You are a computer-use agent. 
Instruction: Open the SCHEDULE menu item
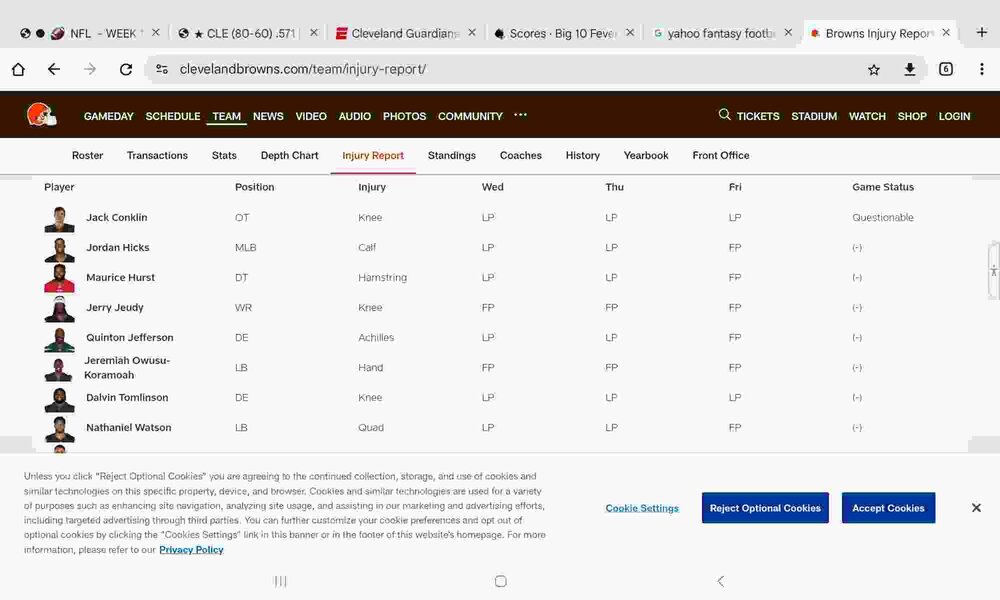[x=173, y=116]
